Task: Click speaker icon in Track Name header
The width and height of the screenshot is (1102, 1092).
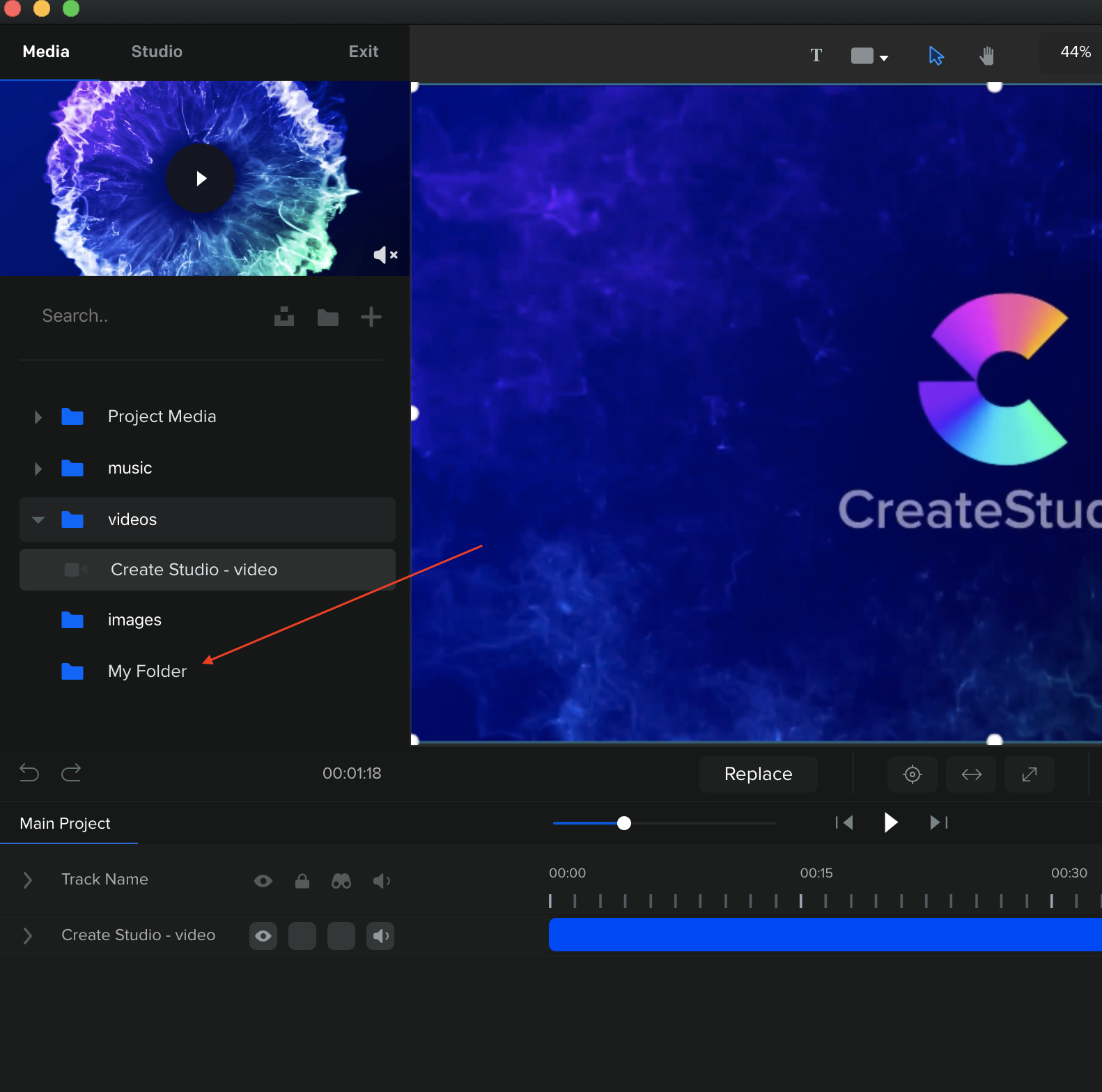Action: (x=381, y=881)
